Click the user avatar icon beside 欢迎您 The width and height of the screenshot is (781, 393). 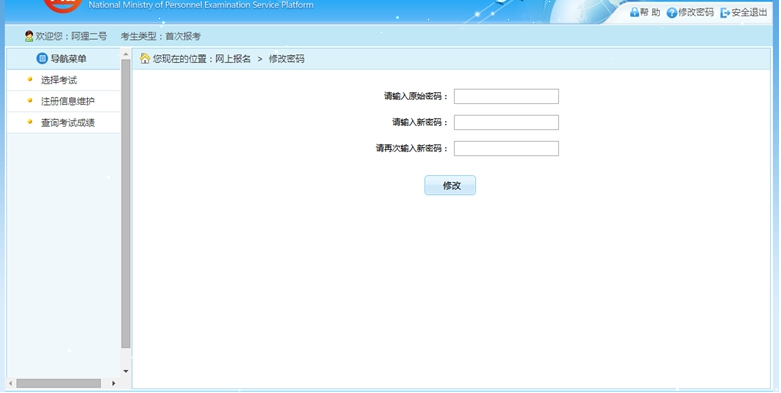pos(29,36)
